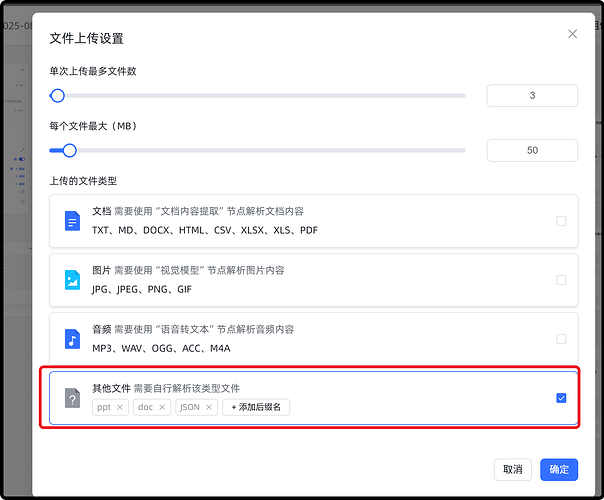The image size is (604, 500).
Task: Enable the 图片 file type checkbox
Action: pos(561,280)
